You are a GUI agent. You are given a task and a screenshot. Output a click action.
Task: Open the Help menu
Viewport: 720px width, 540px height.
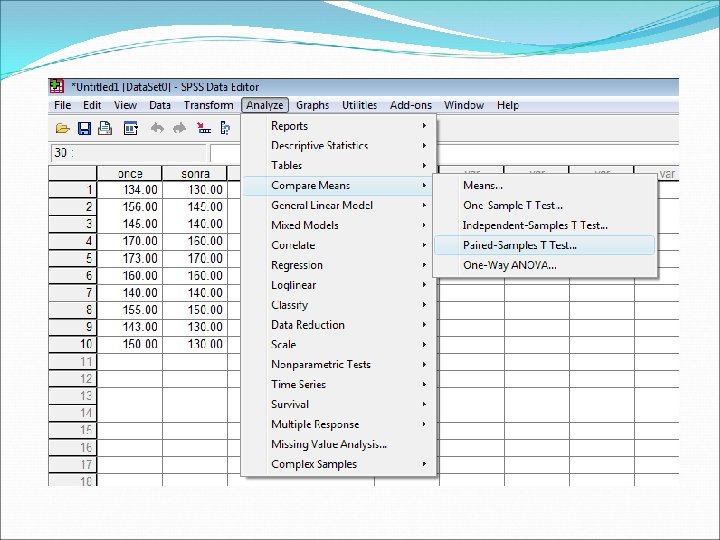(508, 105)
